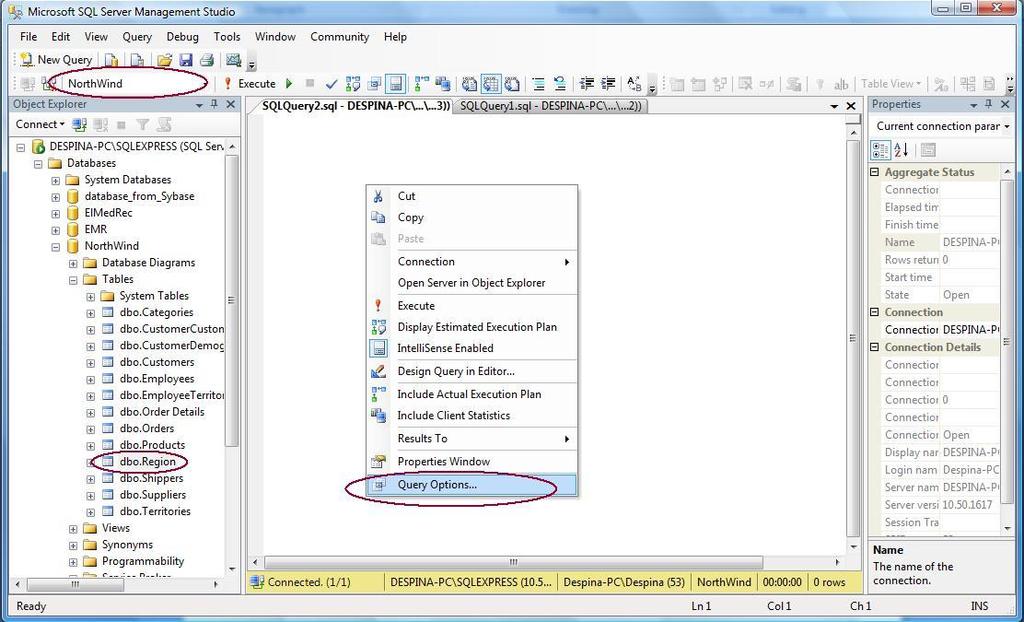Click the Save floppy disk icon
Screen dimensions: 1024x622
pyautogui.click(x=186, y=60)
